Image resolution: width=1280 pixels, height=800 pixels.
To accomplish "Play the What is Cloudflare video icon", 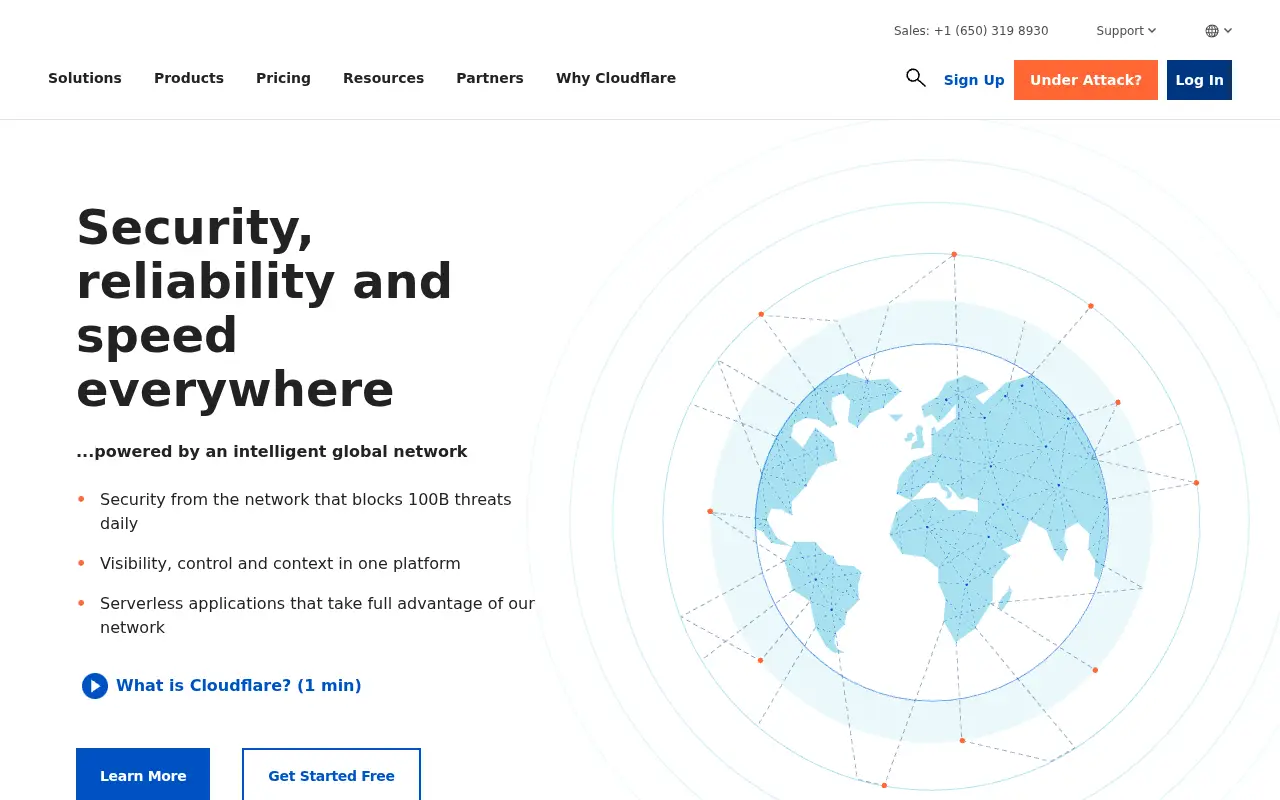I will pos(95,686).
